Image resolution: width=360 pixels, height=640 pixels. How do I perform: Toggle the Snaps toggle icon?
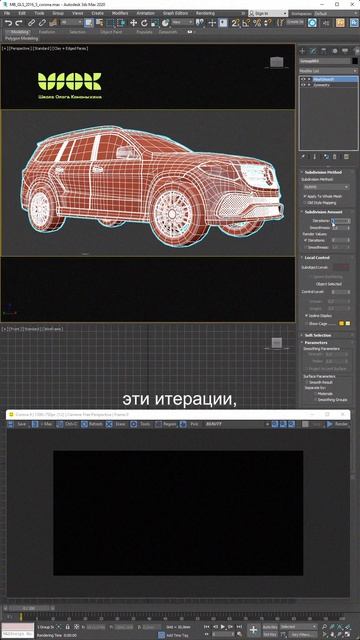click(x=236, y=23)
